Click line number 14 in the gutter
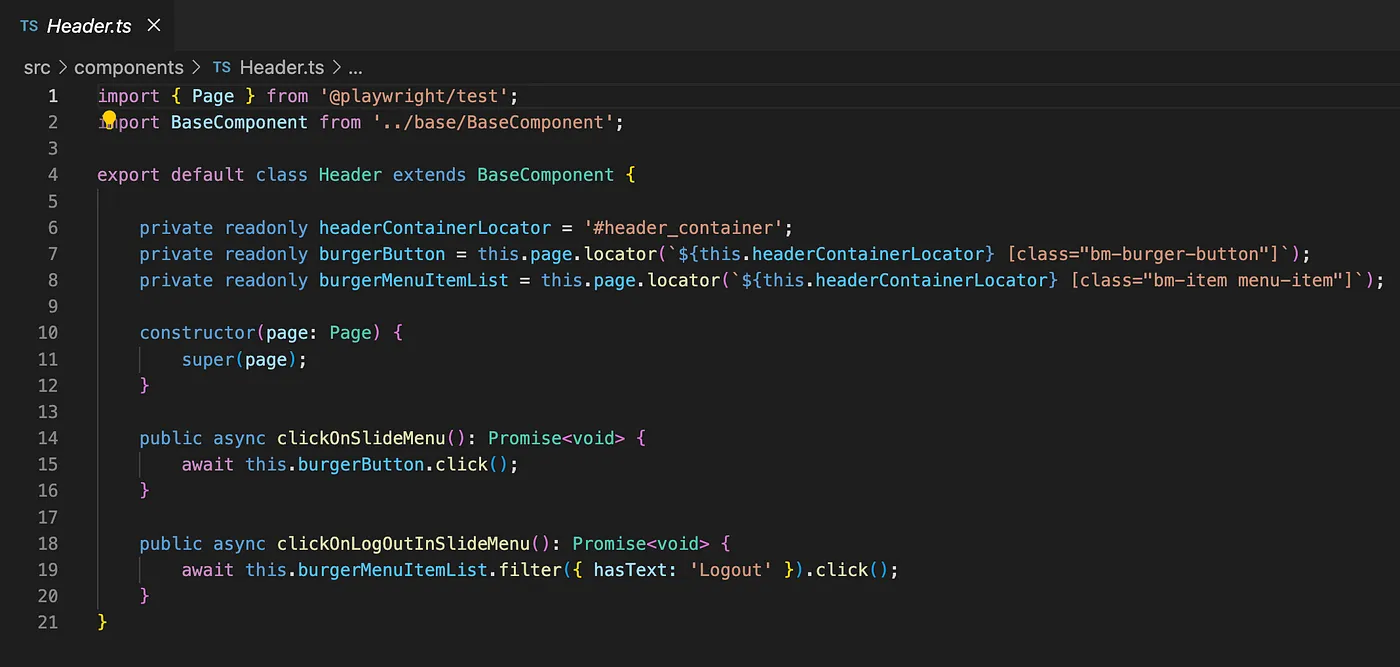This screenshot has width=1400, height=667. [x=46, y=438]
